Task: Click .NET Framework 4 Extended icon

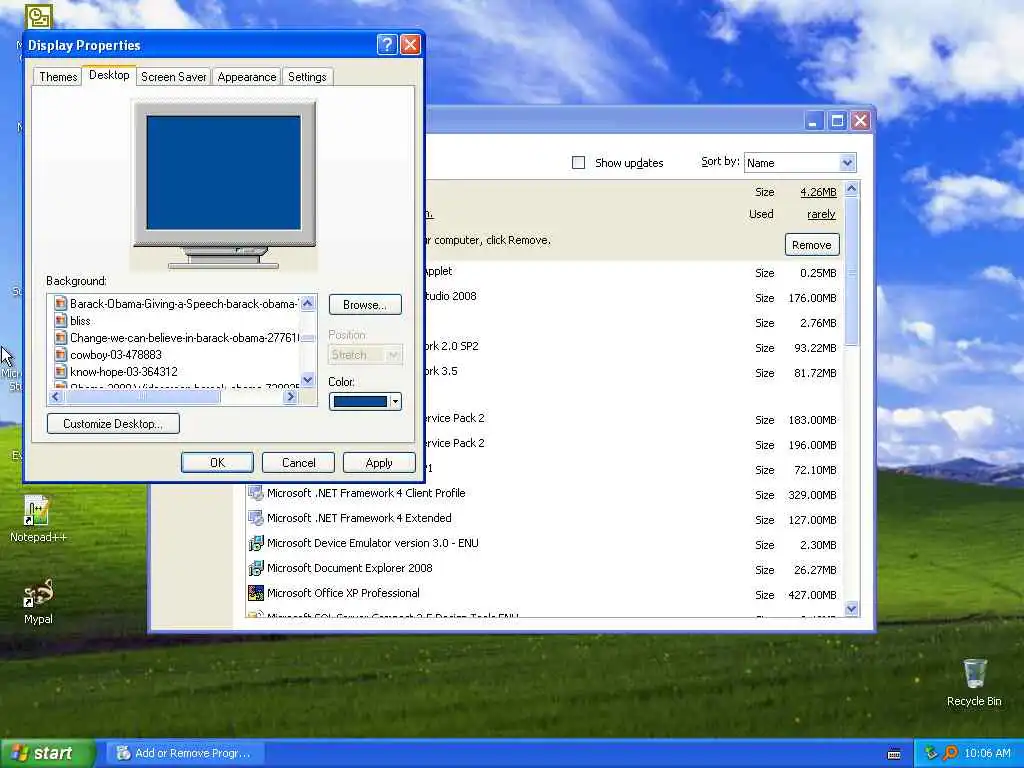Action: [x=255, y=518]
